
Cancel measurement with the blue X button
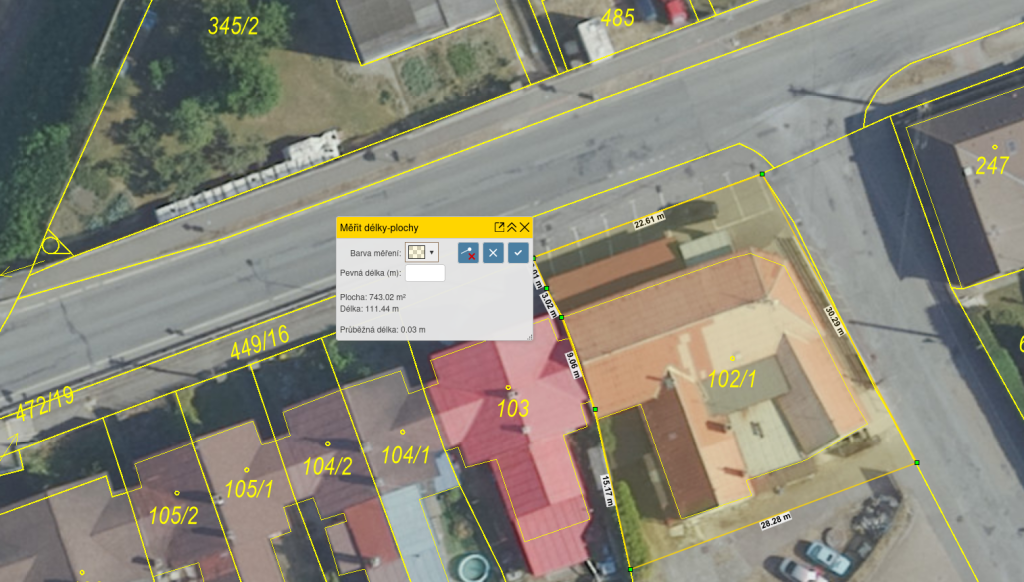tap(493, 253)
